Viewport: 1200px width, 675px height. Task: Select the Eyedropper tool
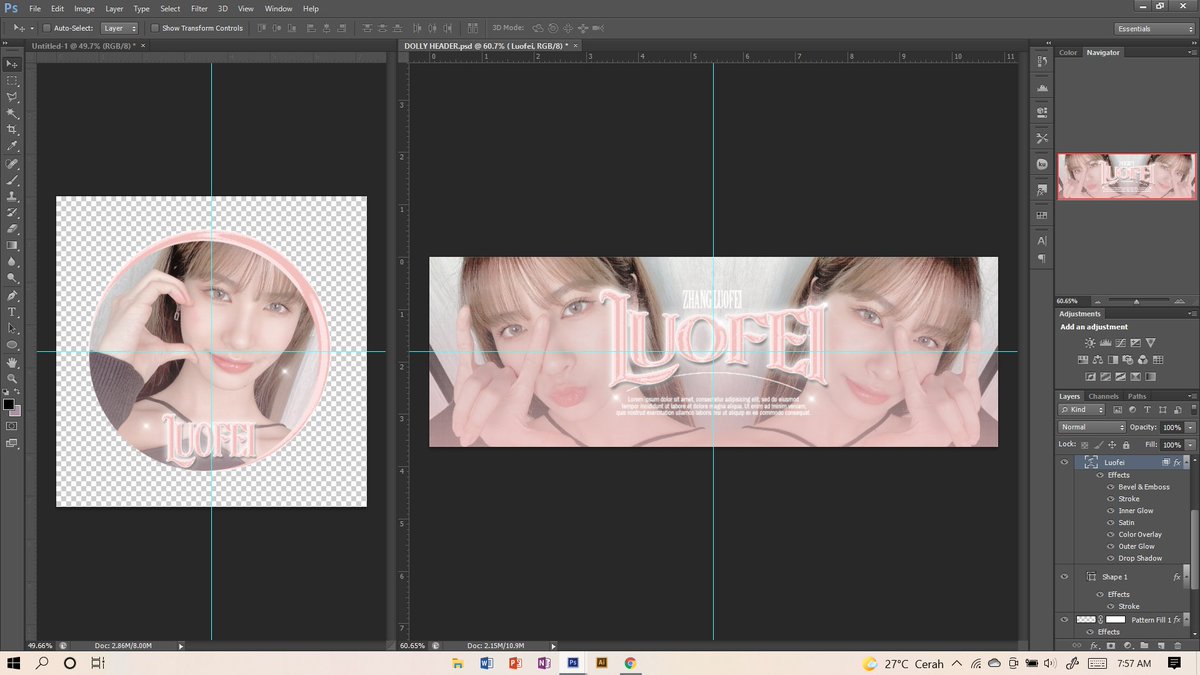[13, 146]
